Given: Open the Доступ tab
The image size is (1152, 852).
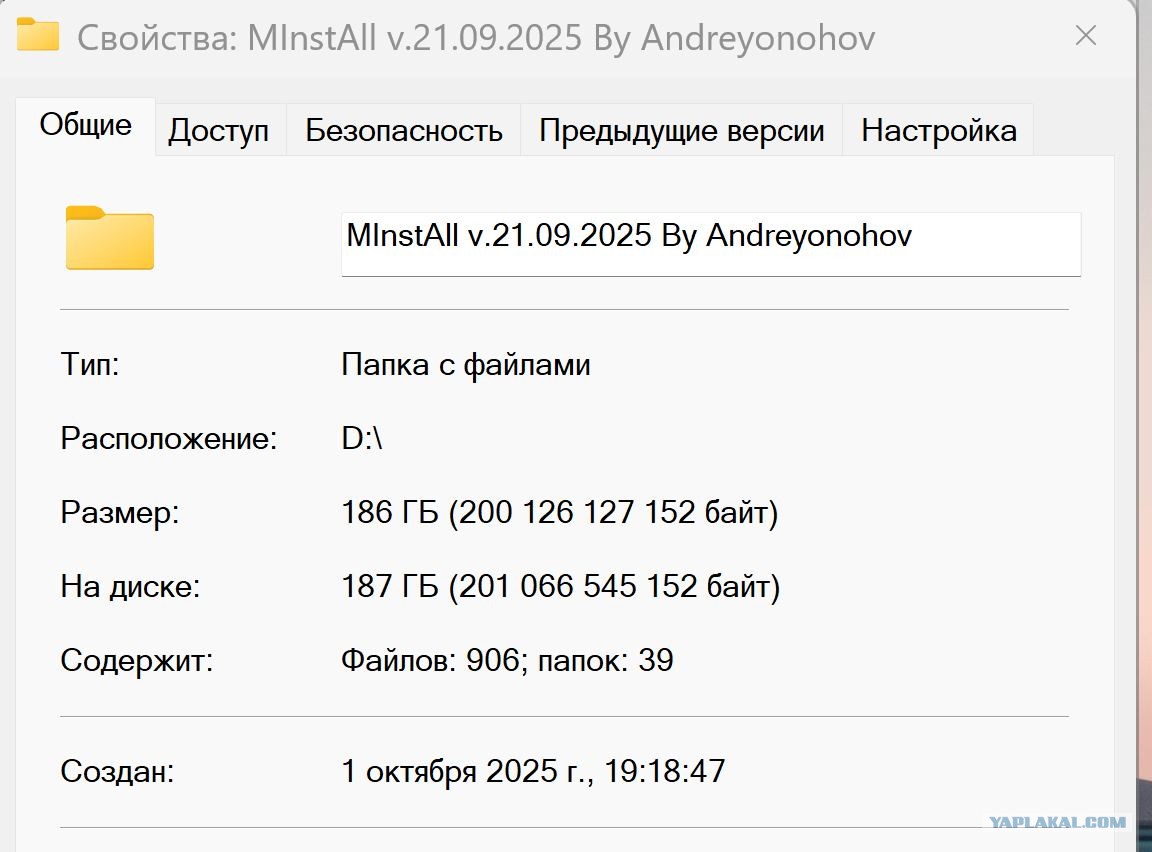Looking at the screenshot, I should 219,130.
